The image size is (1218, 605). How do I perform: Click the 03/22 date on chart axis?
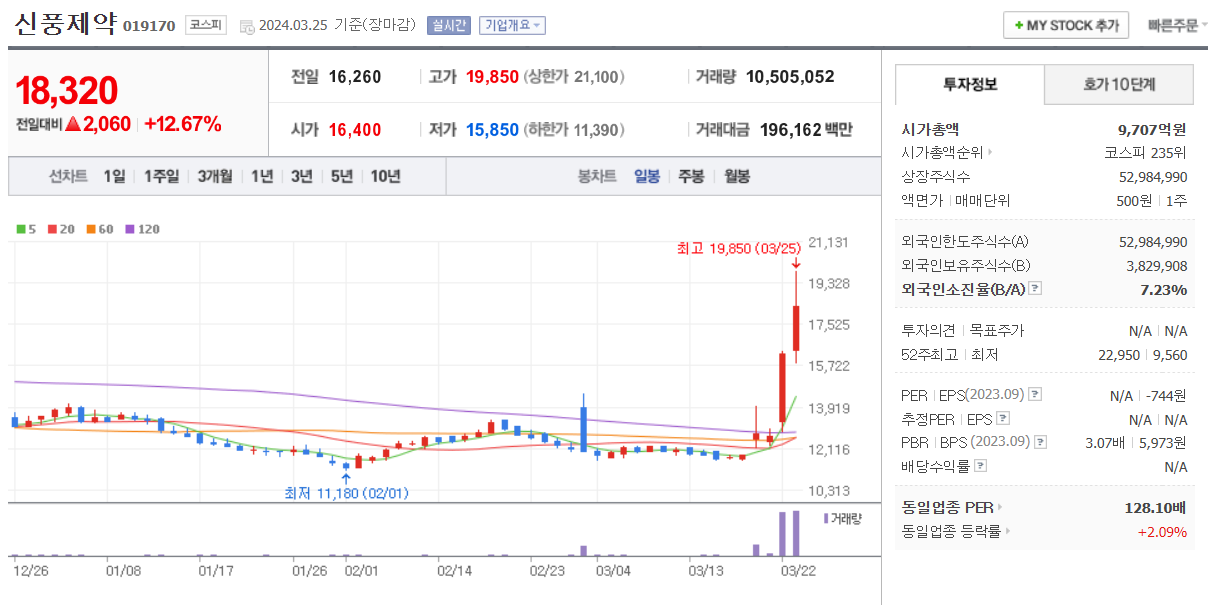pos(797,571)
